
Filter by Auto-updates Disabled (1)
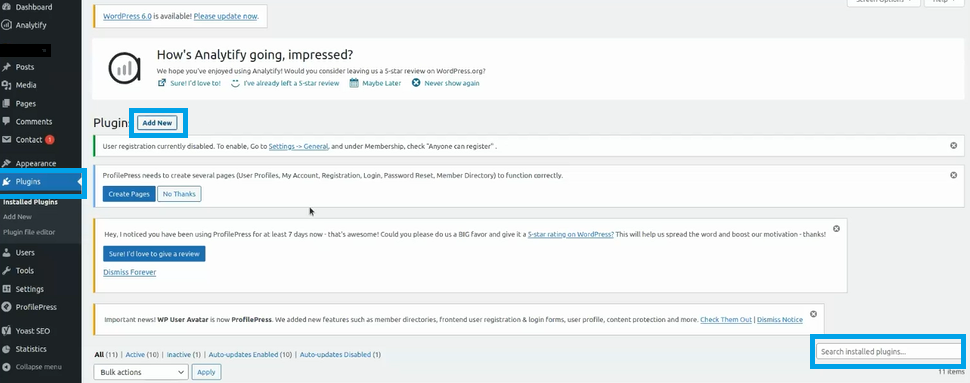click(x=340, y=355)
